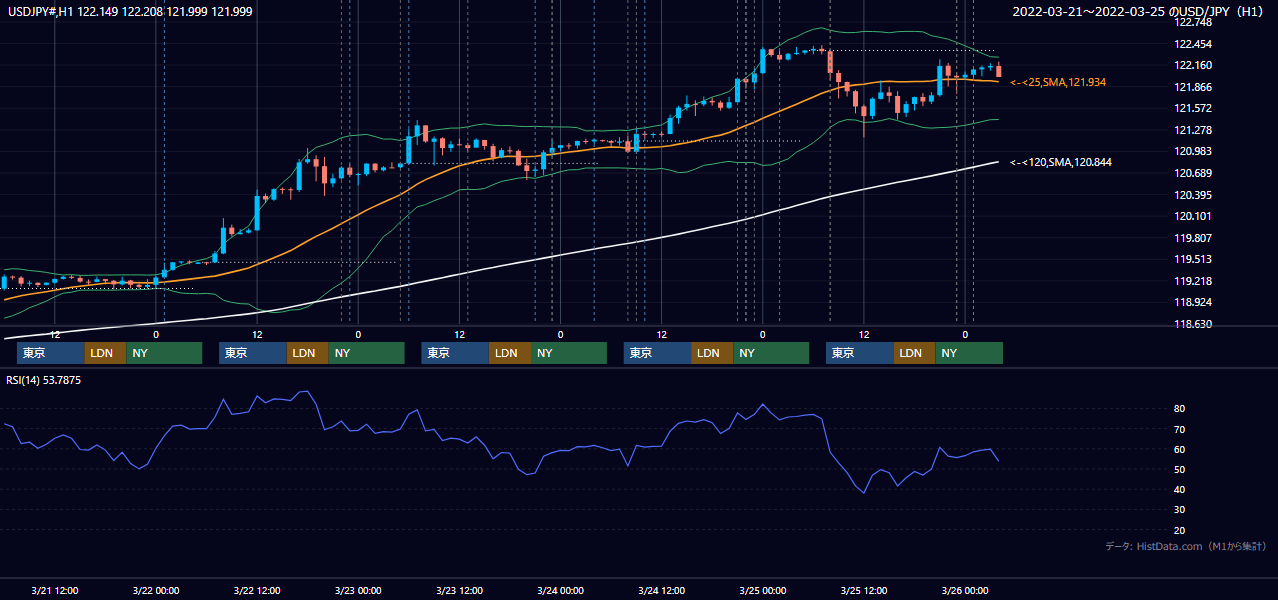Select the 東京 session block for 3/22
Screen dimensions: 1278x600
click(x=253, y=353)
